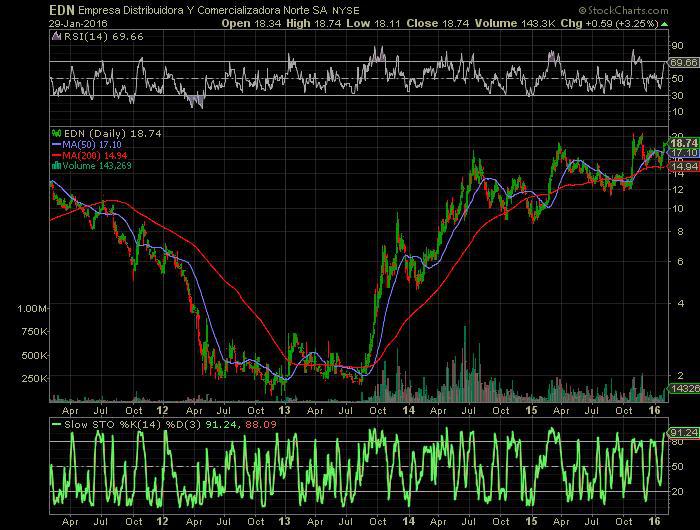700x530 pixels.
Task: Click the 10 level on the RSI axis
Action: point(677,112)
